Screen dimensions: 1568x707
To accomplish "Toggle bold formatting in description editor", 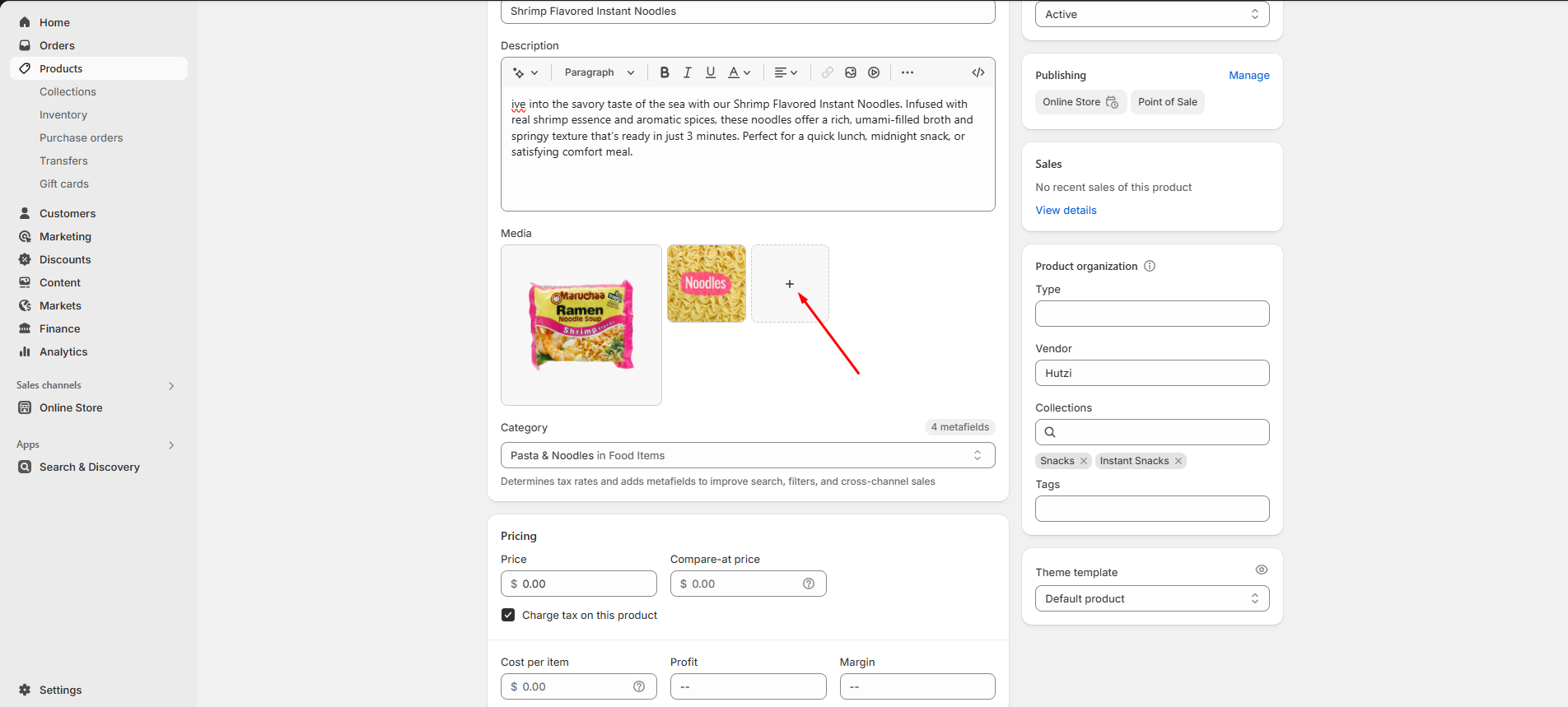I will point(665,72).
